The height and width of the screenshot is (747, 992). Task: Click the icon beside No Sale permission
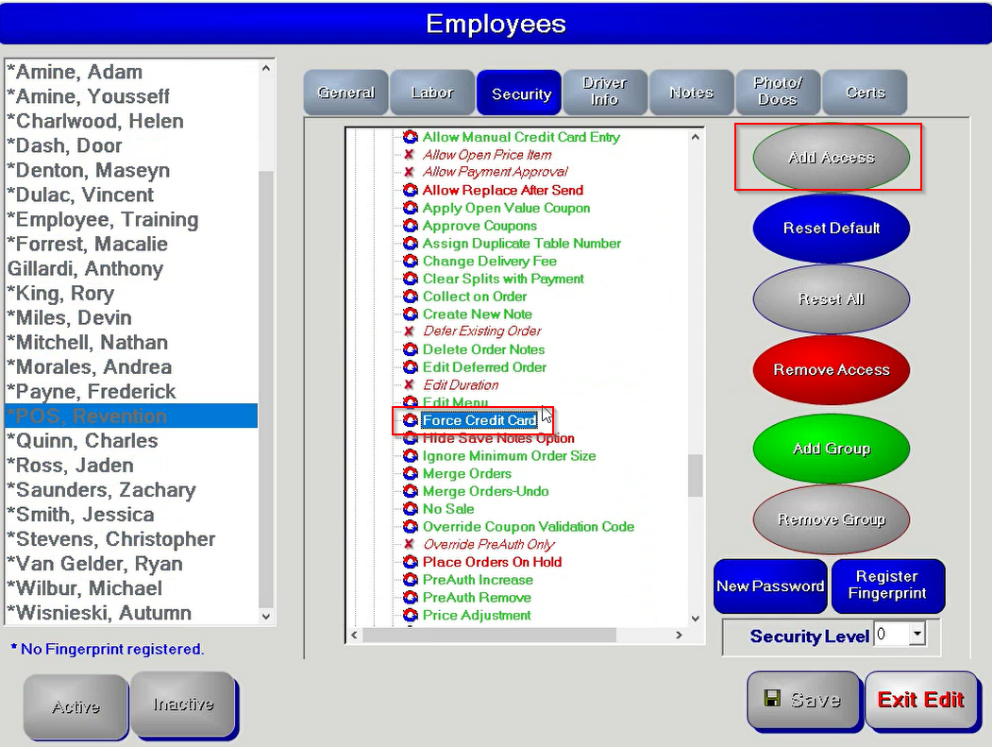(410, 509)
